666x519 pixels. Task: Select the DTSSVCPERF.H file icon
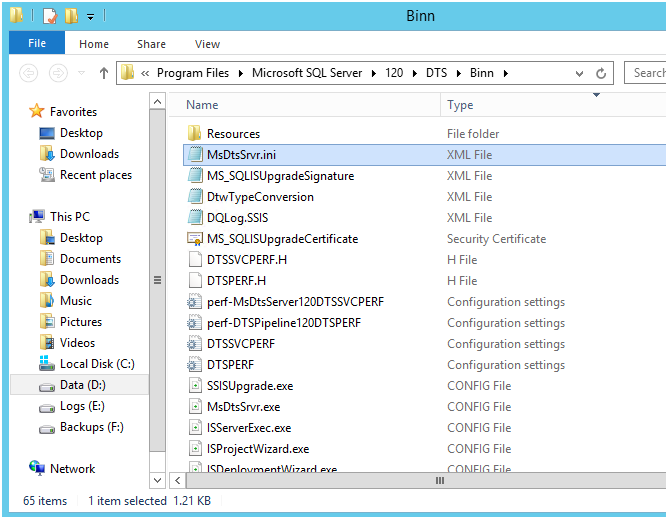[195, 260]
